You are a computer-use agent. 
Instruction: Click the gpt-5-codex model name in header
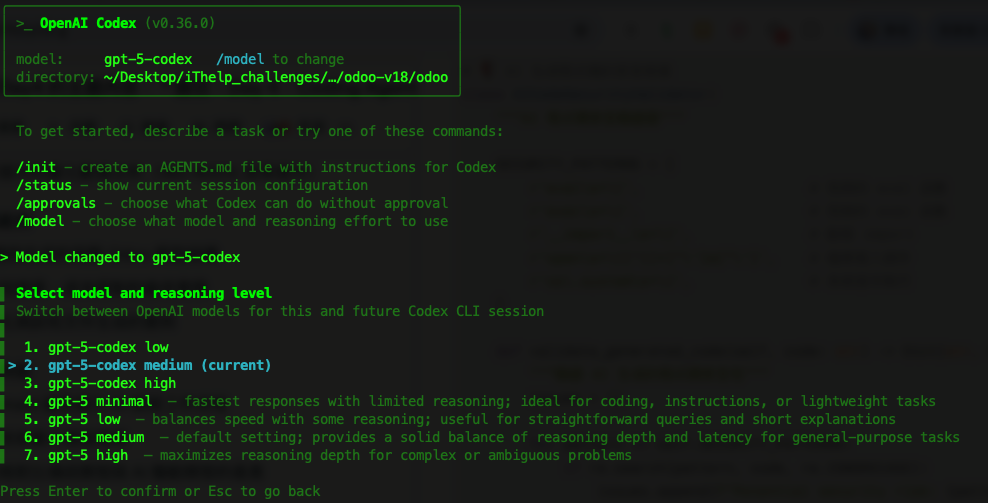pyautogui.click(x=148, y=59)
